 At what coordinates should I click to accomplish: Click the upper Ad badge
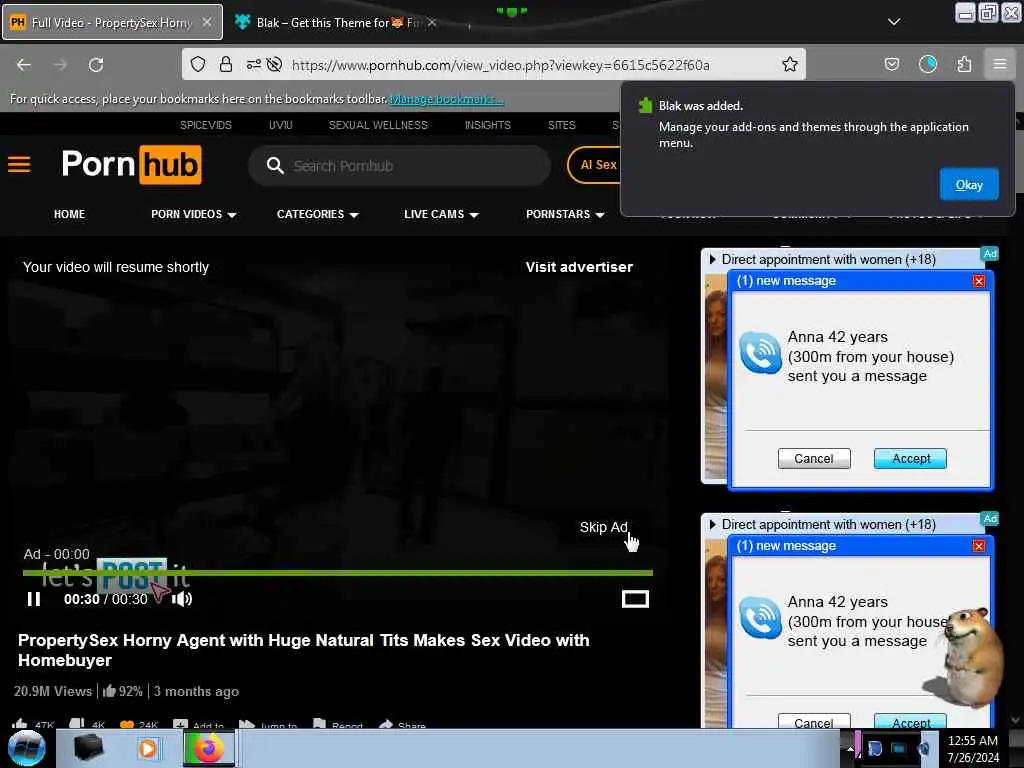click(x=990, y=253)
